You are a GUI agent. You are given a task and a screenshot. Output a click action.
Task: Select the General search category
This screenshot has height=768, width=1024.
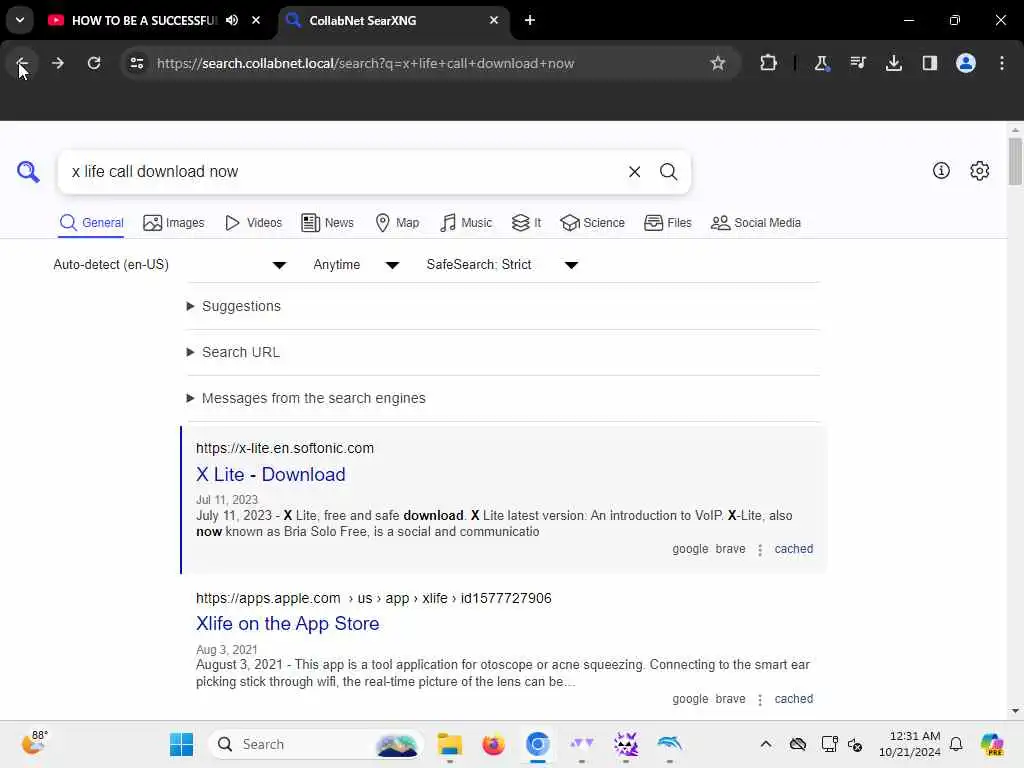tap(91, 223)
